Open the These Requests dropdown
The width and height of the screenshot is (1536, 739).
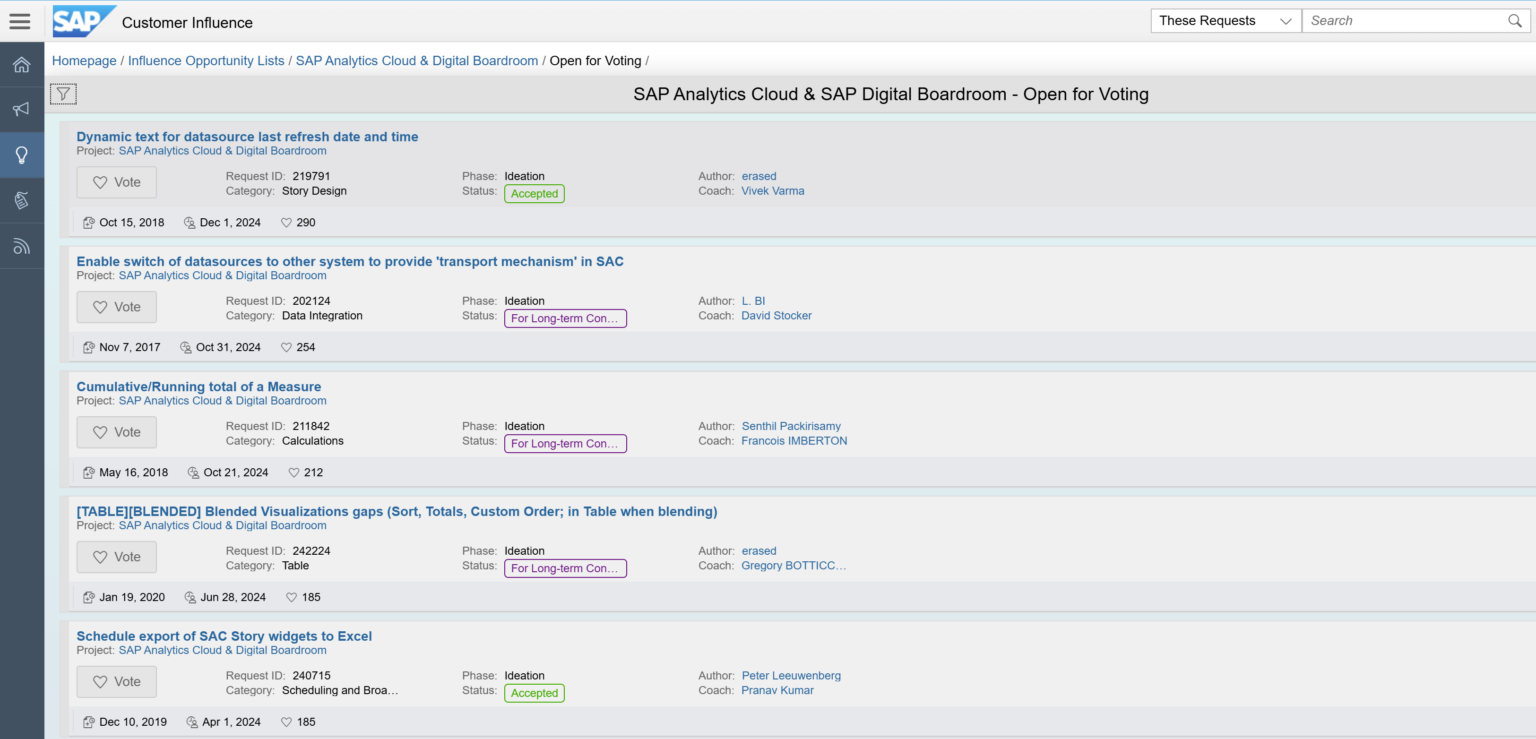tap(1225, 20)
